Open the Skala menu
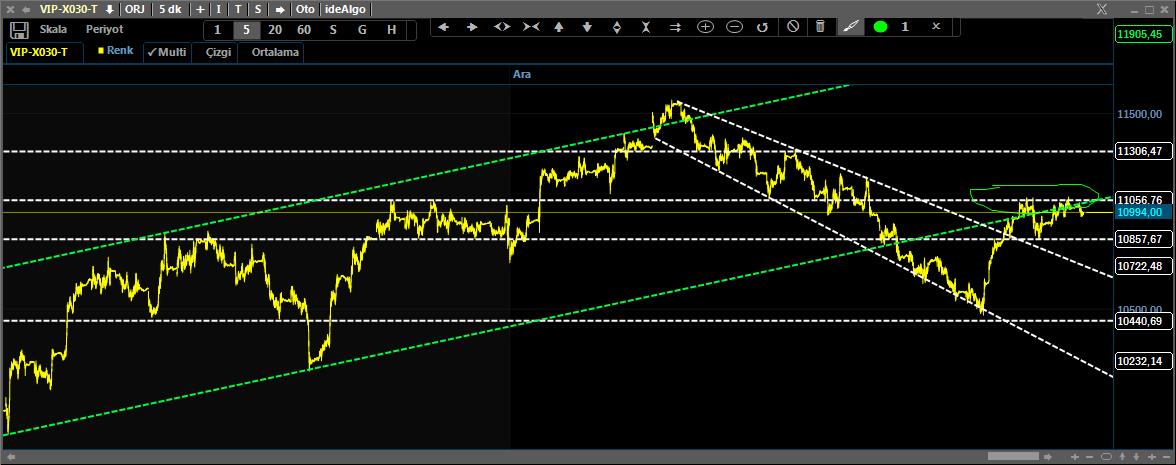Viewport: 1176px width, 465px height. [53, 30]
